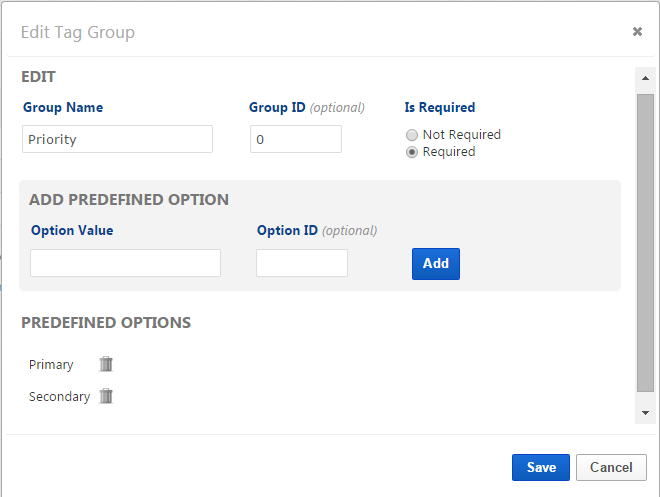Viewport: 660px width, 497px height.
Task: Choose the Required radio option
Action: pyautogui.click(x=411, y=152)
